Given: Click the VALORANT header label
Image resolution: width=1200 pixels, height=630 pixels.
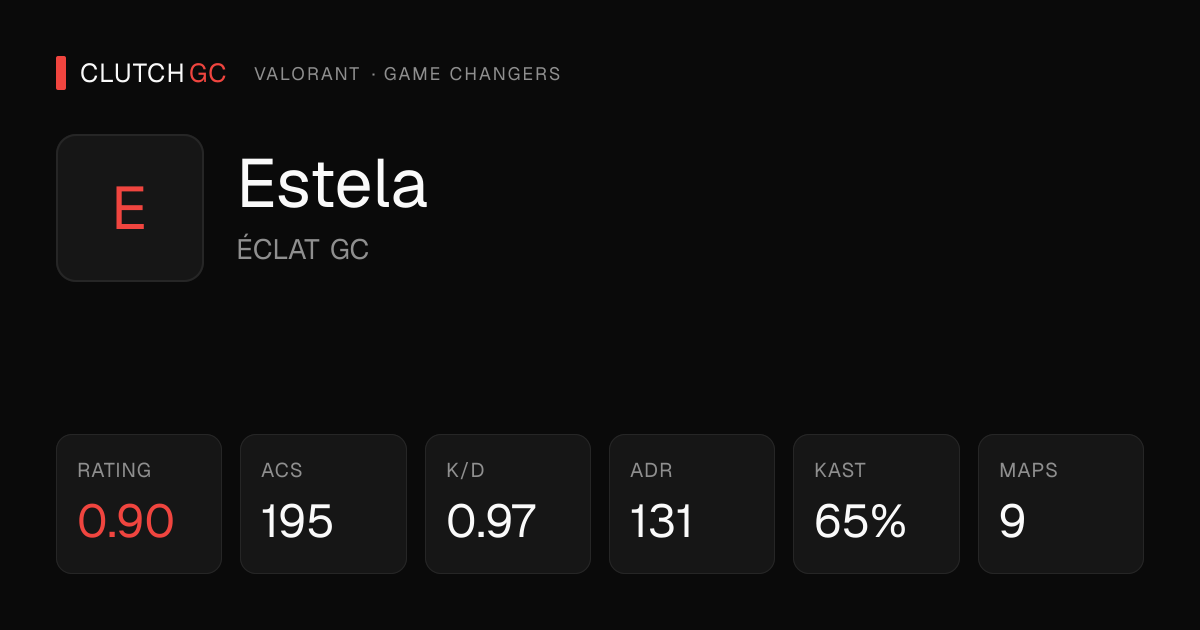Looking at the screenshot, I should [x=307, y=74].
